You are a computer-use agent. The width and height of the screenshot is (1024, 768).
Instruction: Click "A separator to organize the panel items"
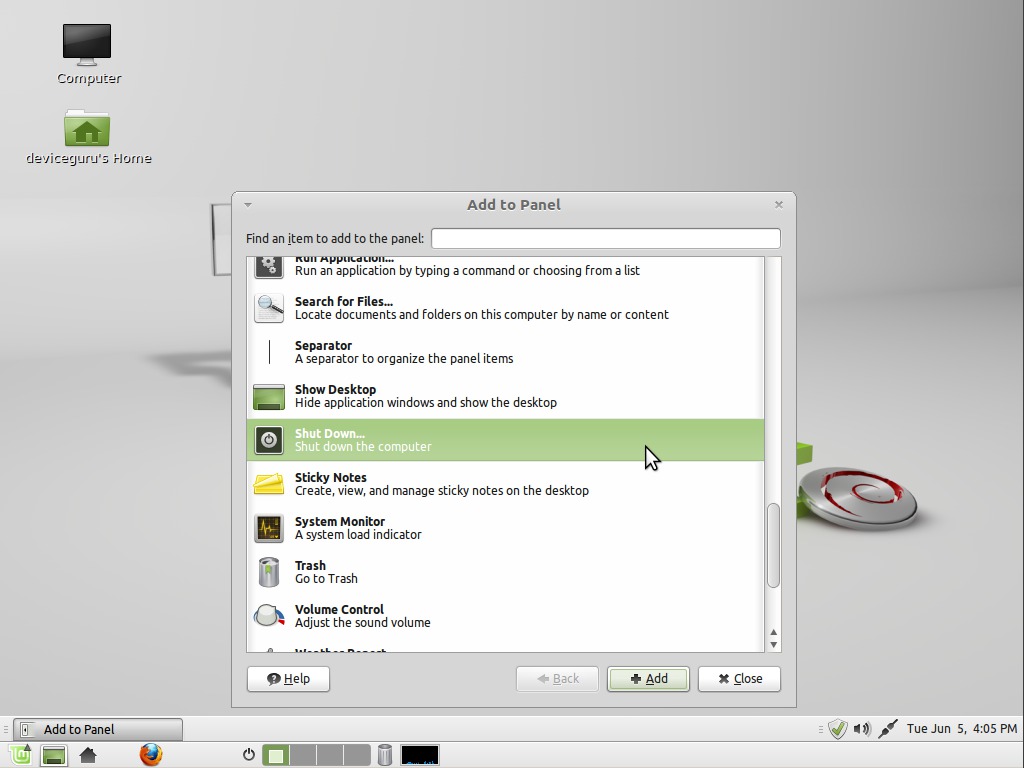click(404, 359)
